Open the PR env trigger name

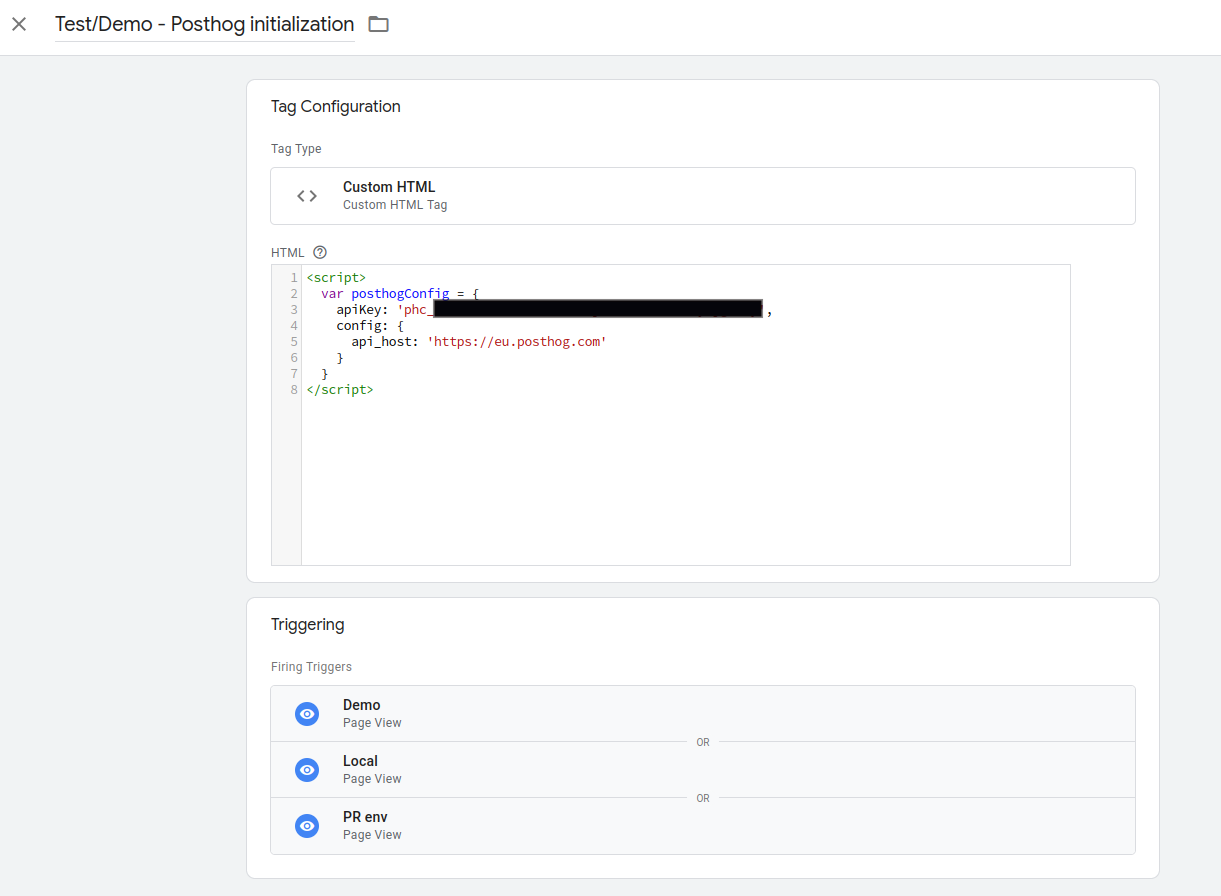pyautogui.click(x=365, y=817)
